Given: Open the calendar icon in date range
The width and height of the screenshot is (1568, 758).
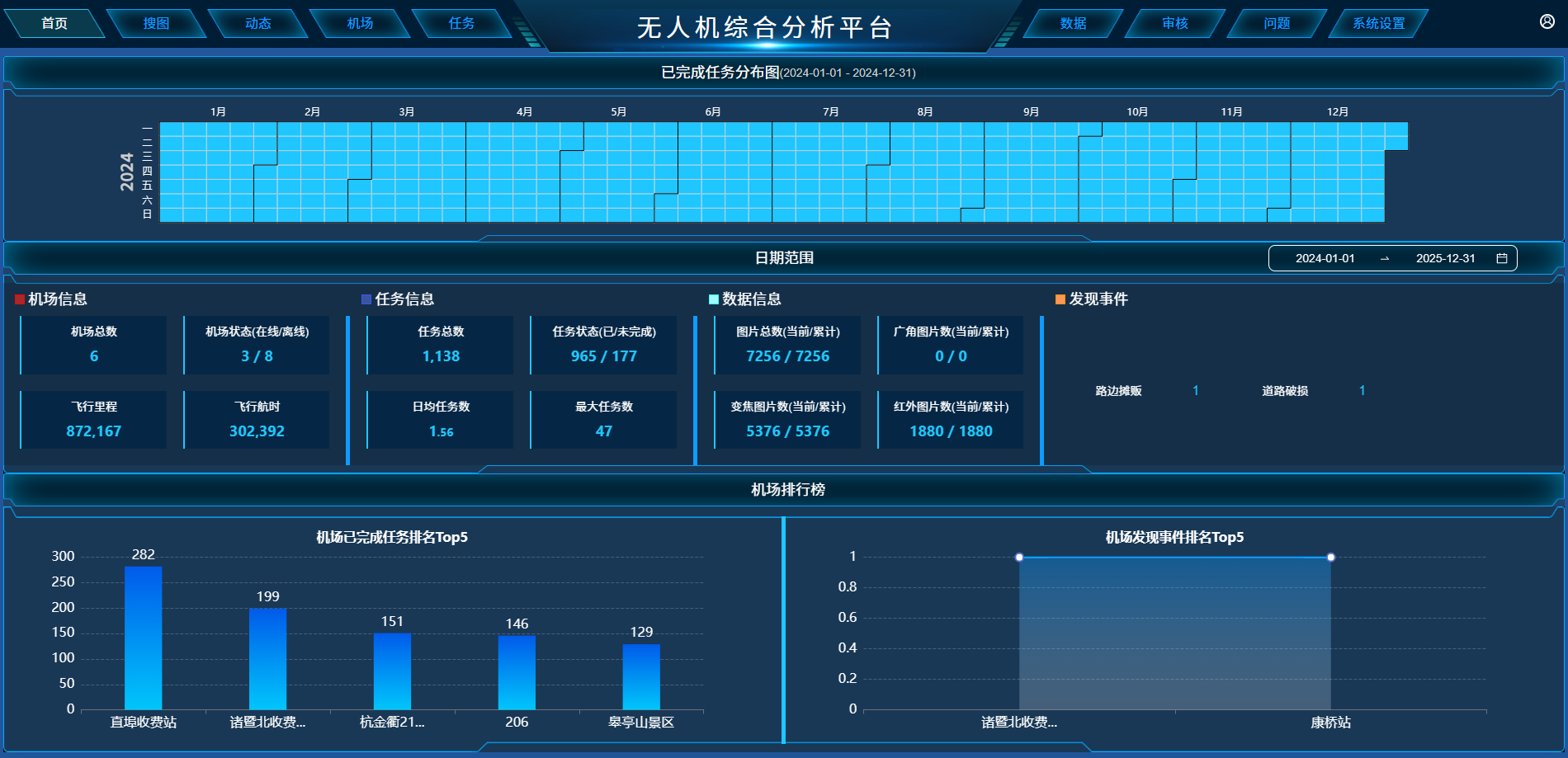Looking at the screenshot, I should tap(1502, 258).
